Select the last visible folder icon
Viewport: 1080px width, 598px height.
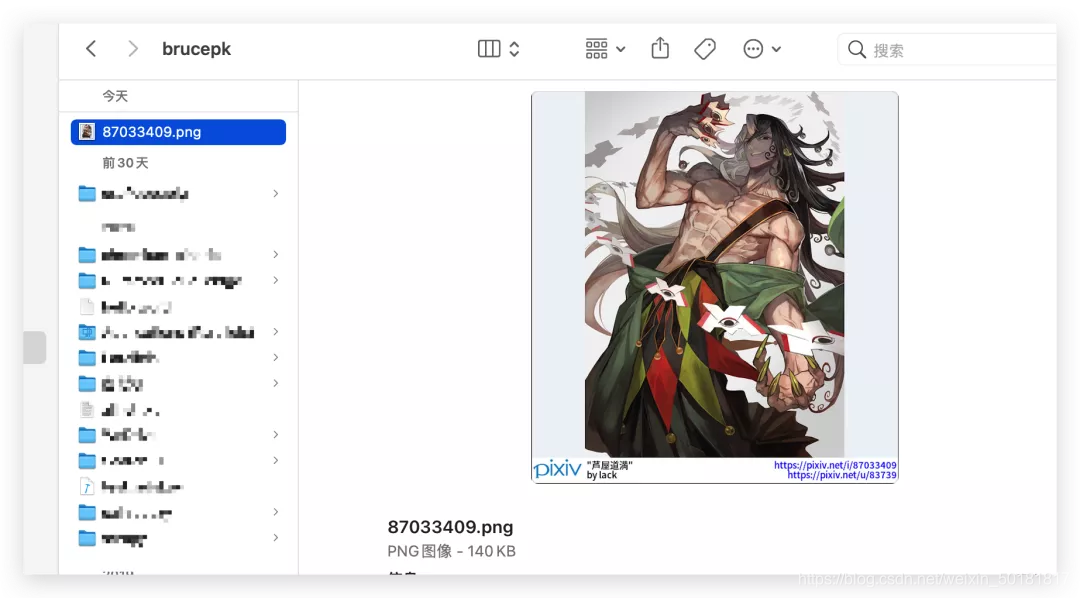[87, 538]
